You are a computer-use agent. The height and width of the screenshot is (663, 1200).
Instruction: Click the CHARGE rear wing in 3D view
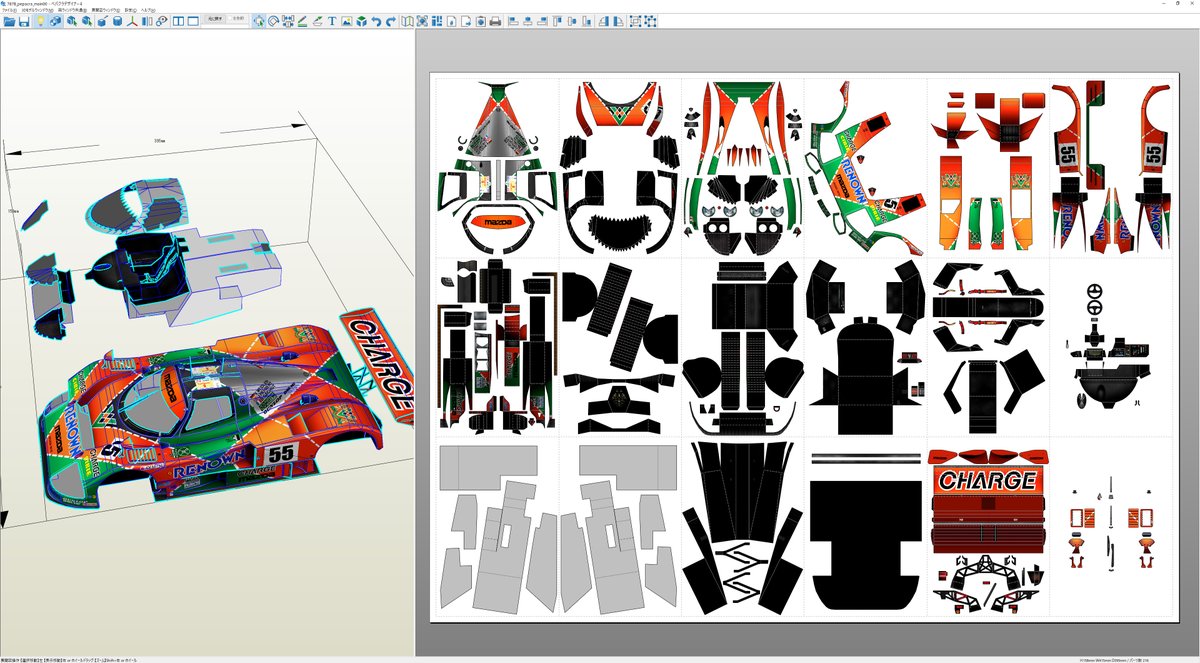click(380, 365)
